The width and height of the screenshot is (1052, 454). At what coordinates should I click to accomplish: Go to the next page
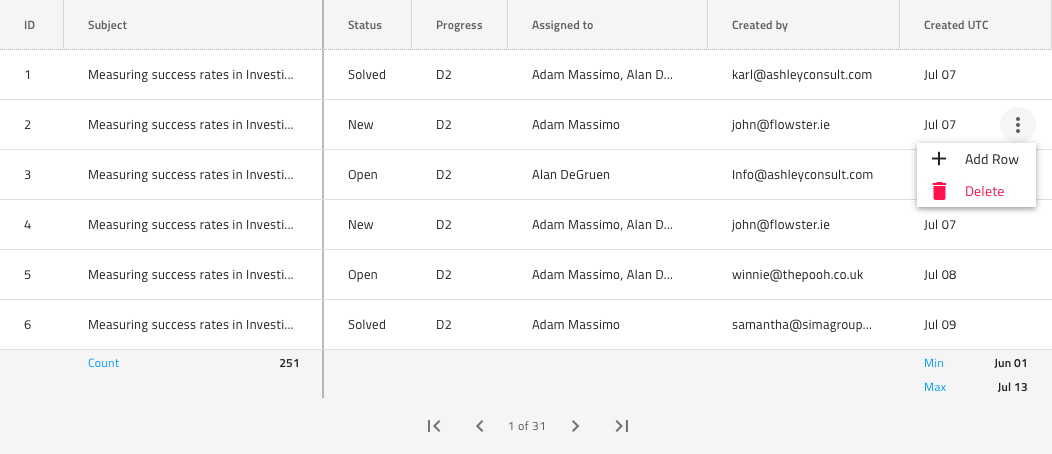point(575,426)
